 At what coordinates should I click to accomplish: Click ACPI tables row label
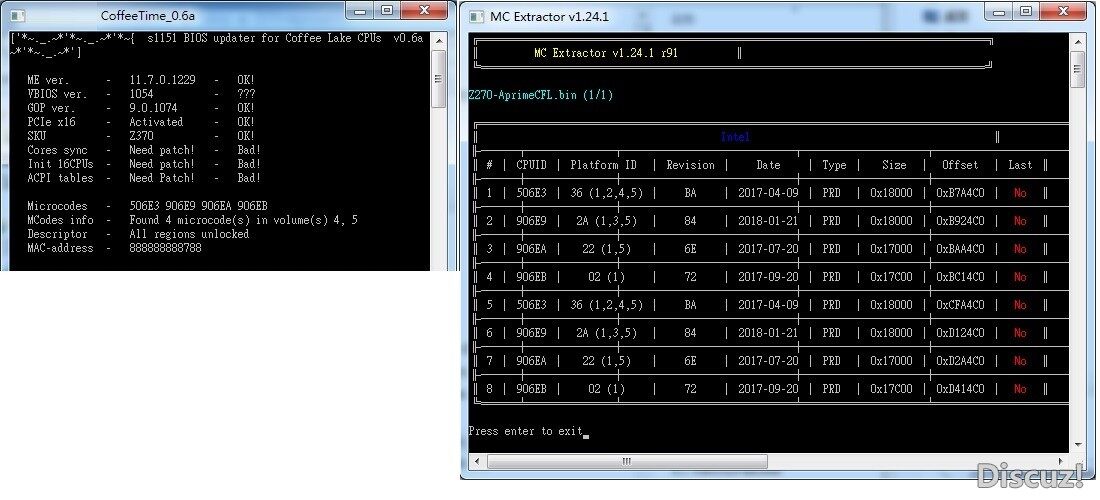point(60,178)
